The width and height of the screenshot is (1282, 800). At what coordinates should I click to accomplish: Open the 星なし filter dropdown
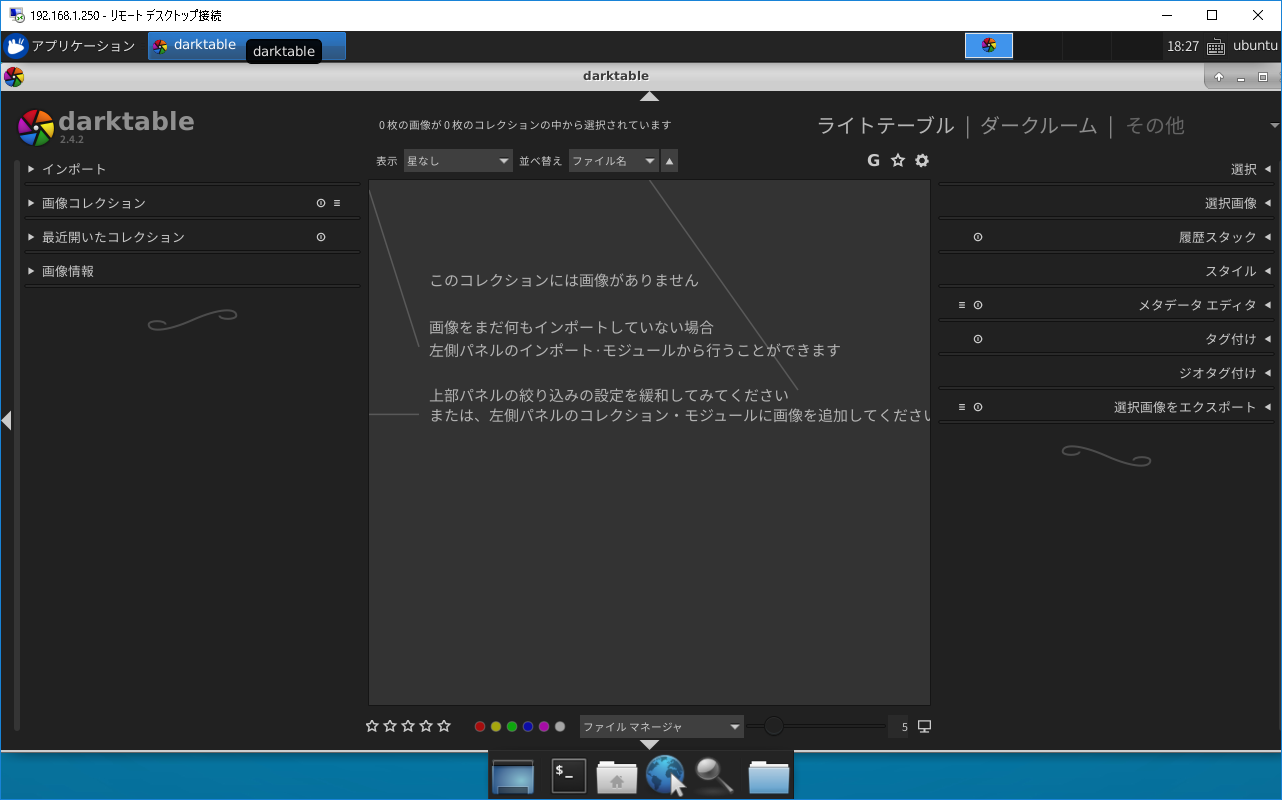[x=457, y=160]
